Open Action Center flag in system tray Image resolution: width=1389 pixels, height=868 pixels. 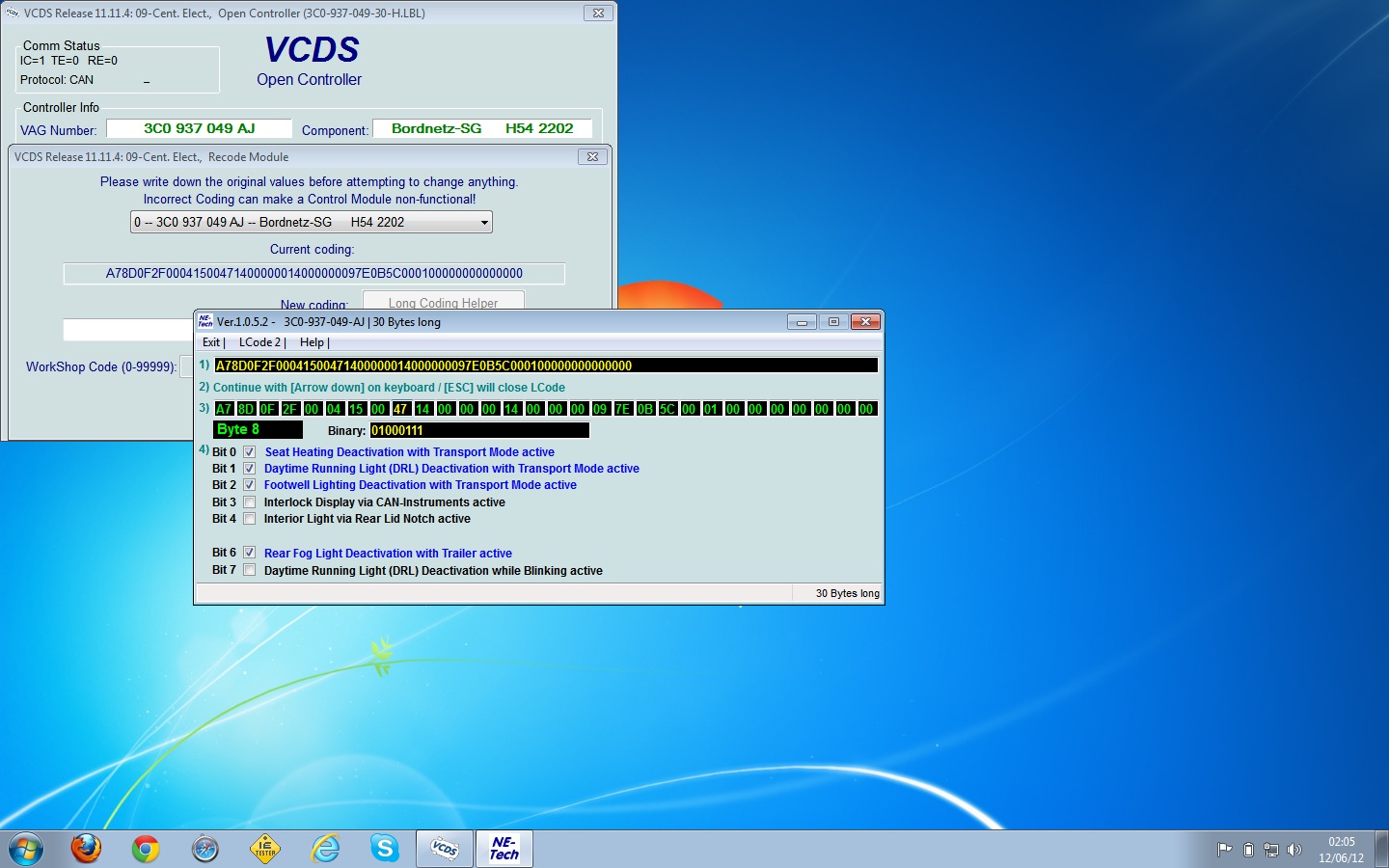pos(1225,850)
